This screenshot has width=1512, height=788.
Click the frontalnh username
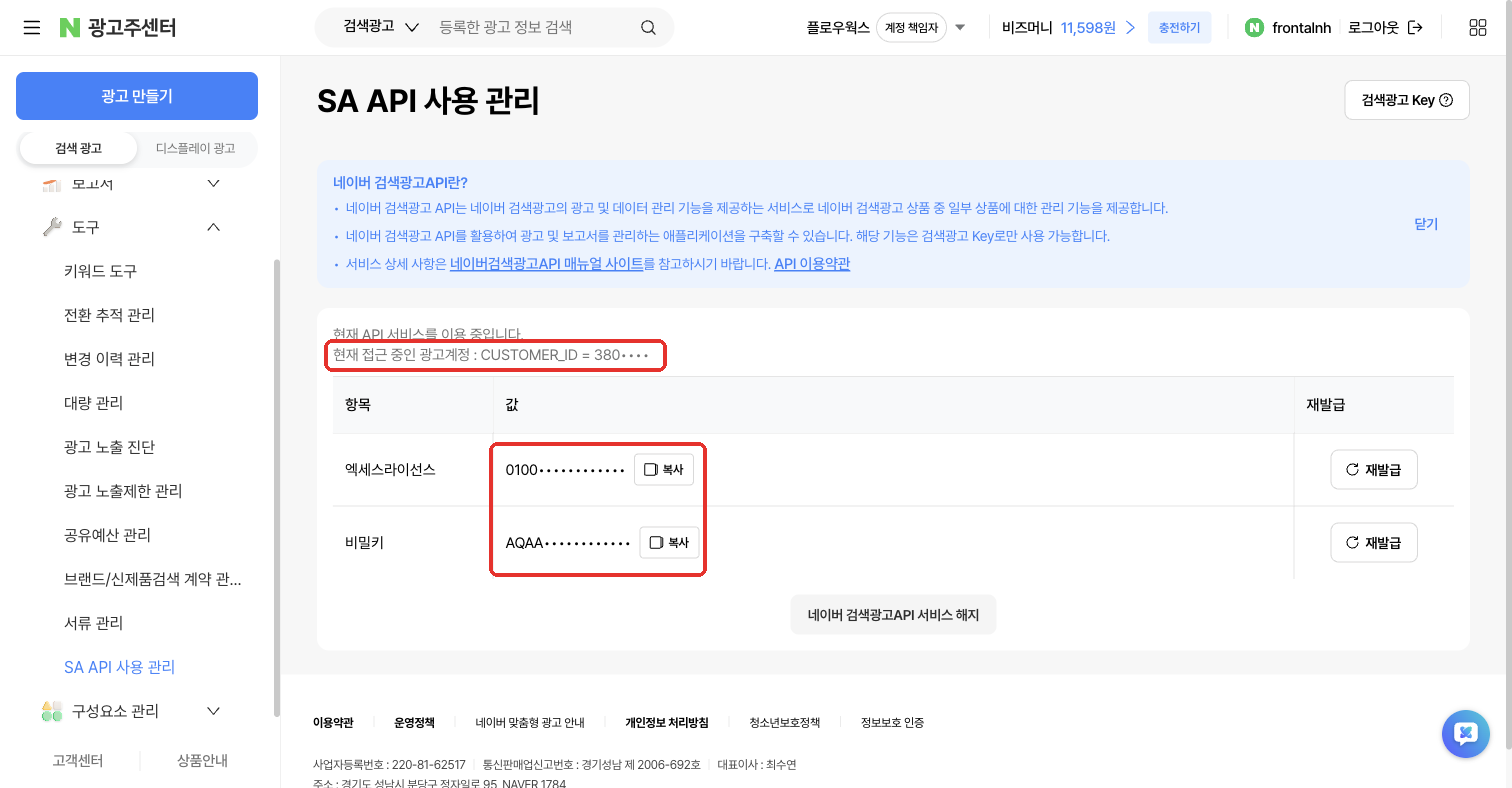1301,28
